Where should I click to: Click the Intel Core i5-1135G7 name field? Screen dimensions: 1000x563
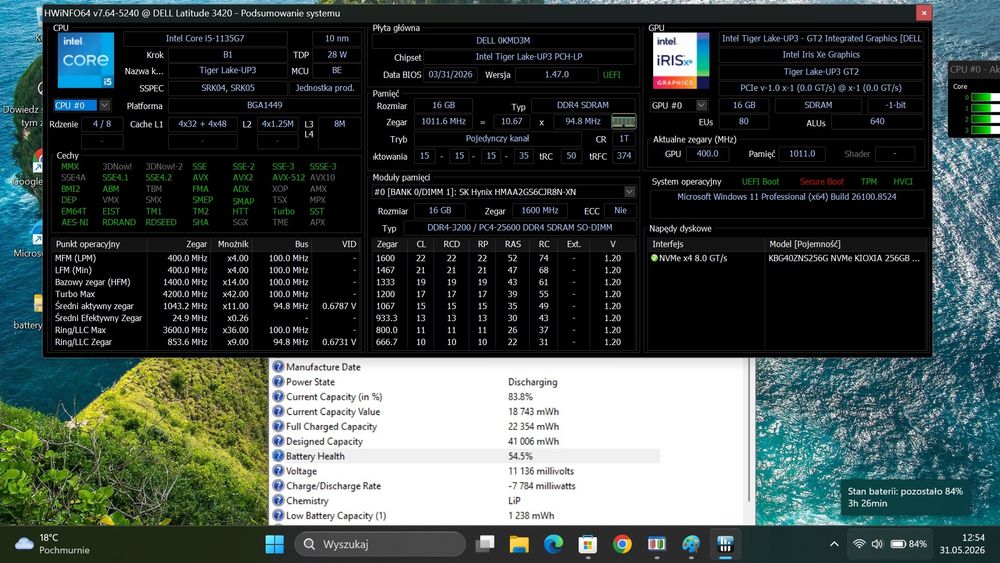point(205,38)
